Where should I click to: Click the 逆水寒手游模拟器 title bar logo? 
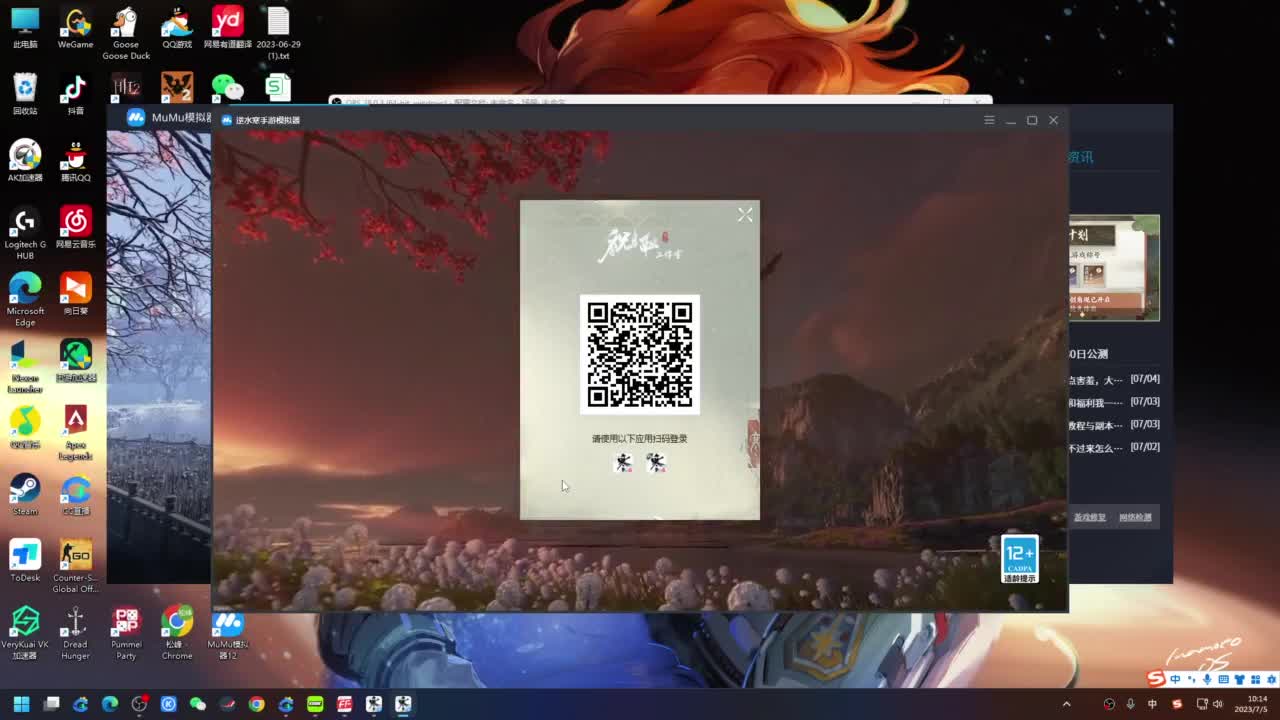click(226, 120)
